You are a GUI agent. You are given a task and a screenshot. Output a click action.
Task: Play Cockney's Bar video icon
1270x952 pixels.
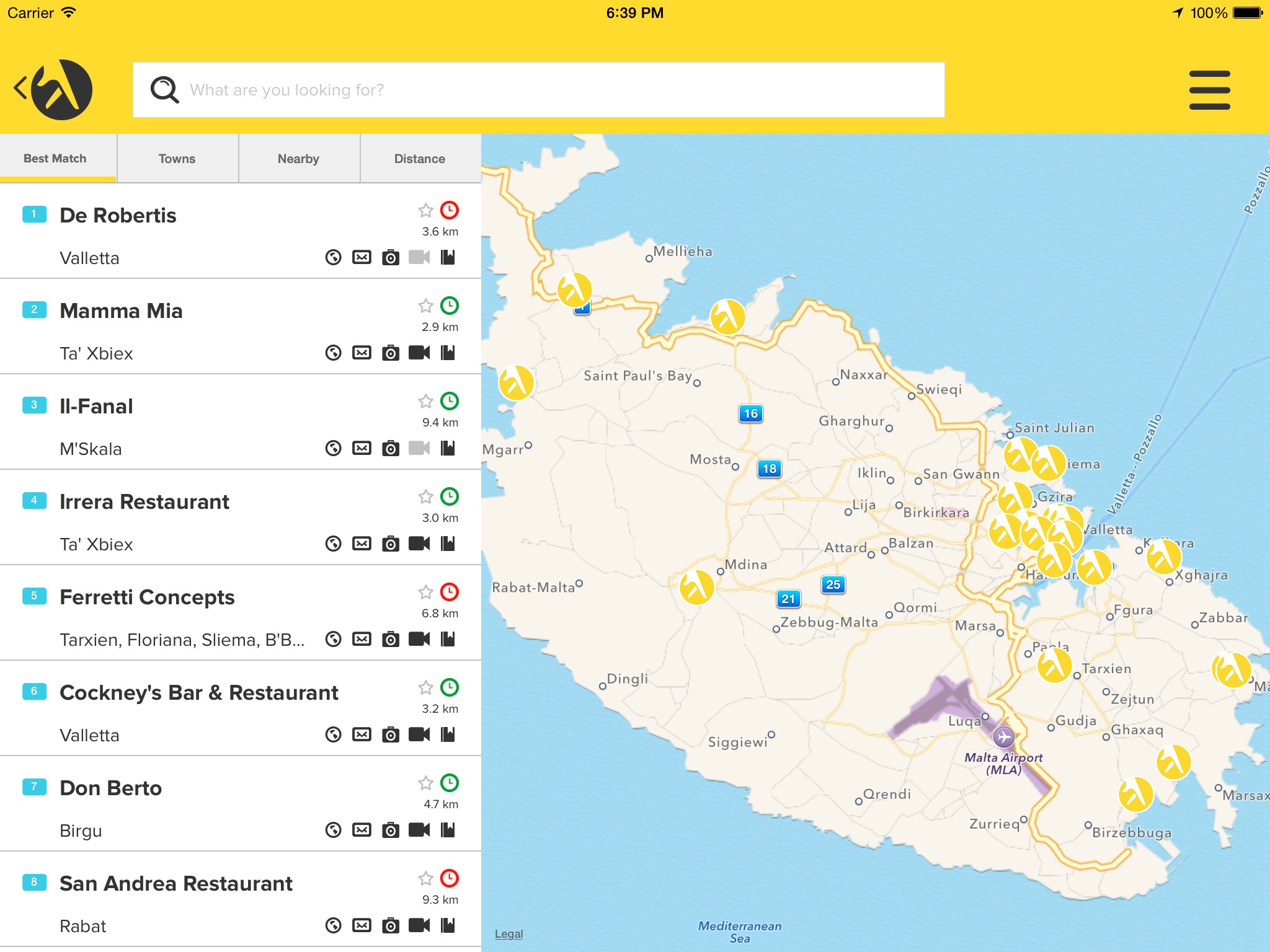(x=419, y=734)
